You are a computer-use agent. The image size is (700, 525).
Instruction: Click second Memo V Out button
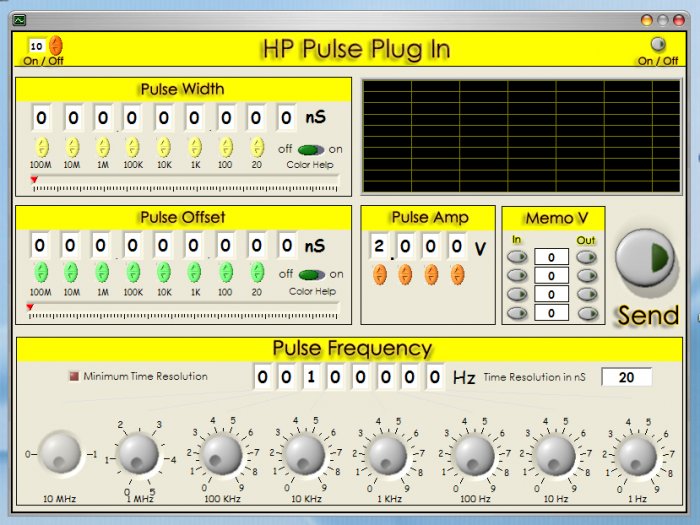pos(587,275)
